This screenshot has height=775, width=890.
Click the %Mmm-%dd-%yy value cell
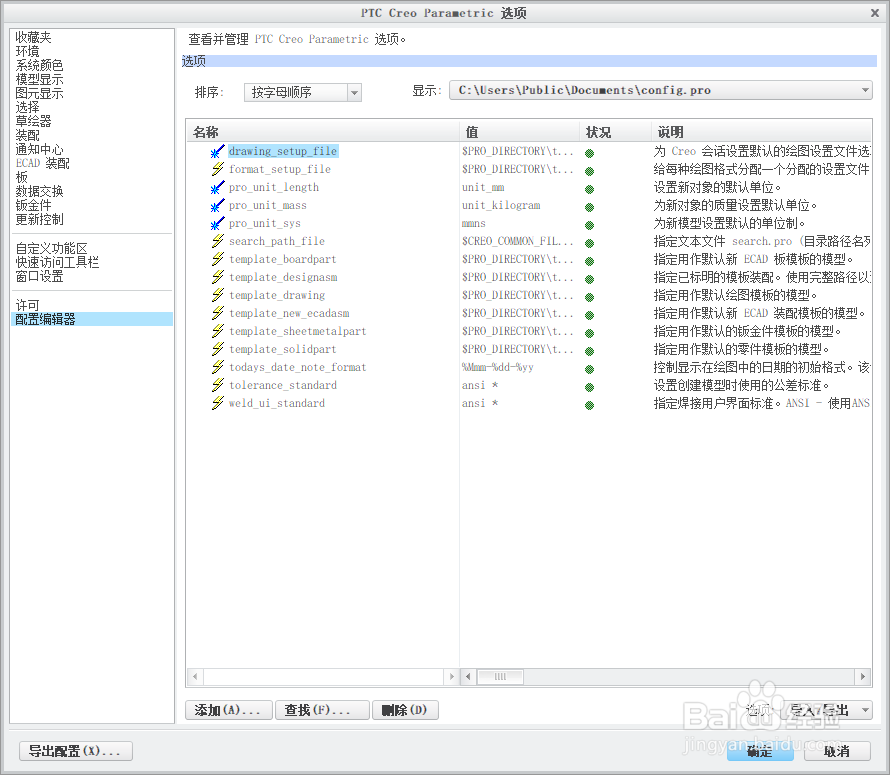[x=498, y=367]
